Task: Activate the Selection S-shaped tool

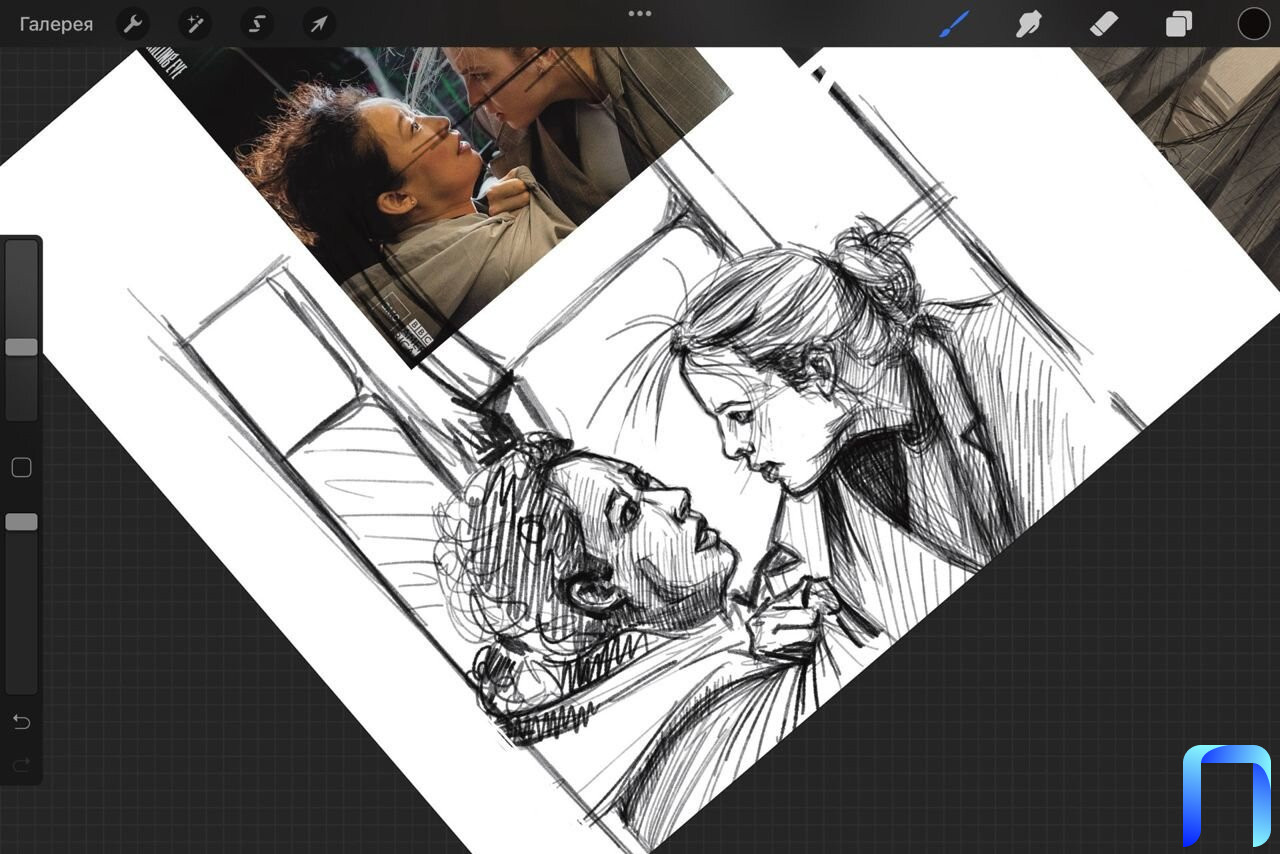Action: point(257,24)
